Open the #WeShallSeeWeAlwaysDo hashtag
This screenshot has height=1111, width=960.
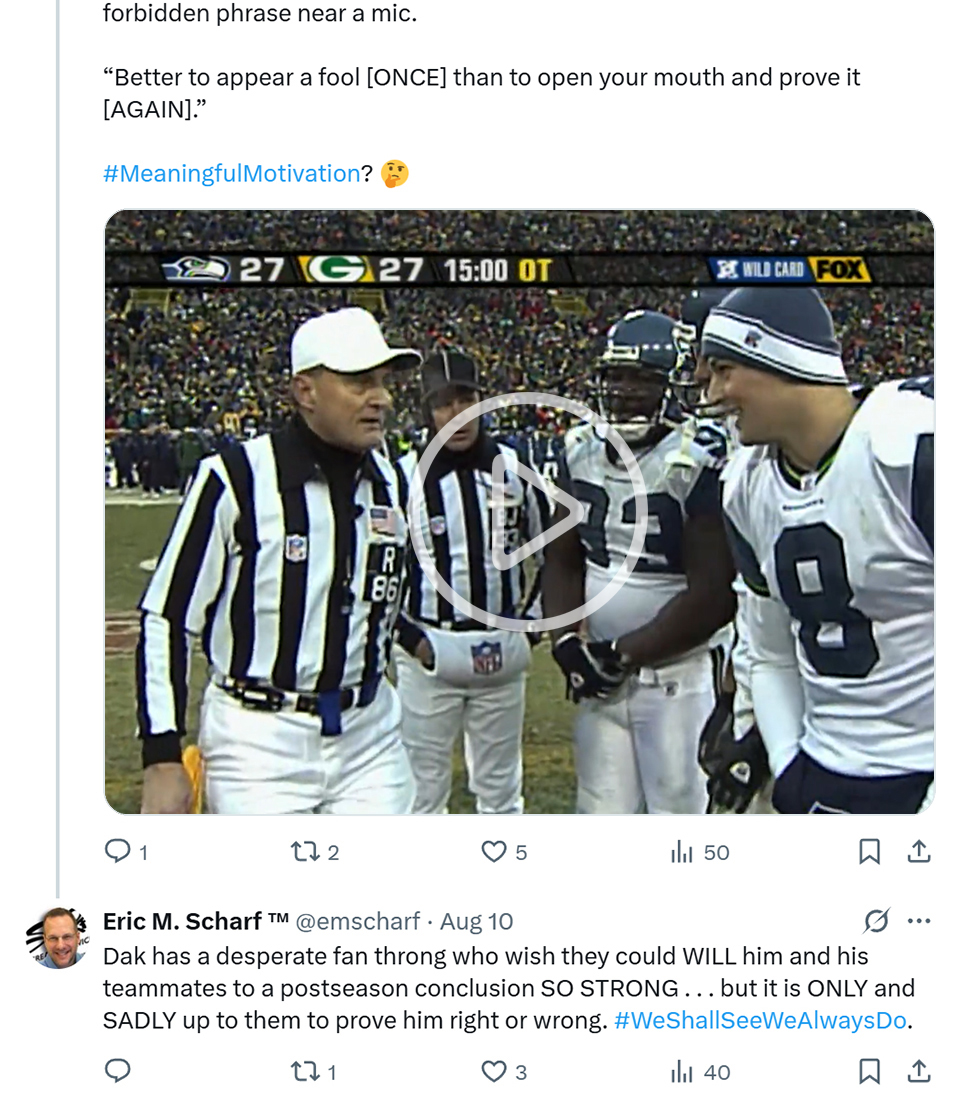[760, 1021]
